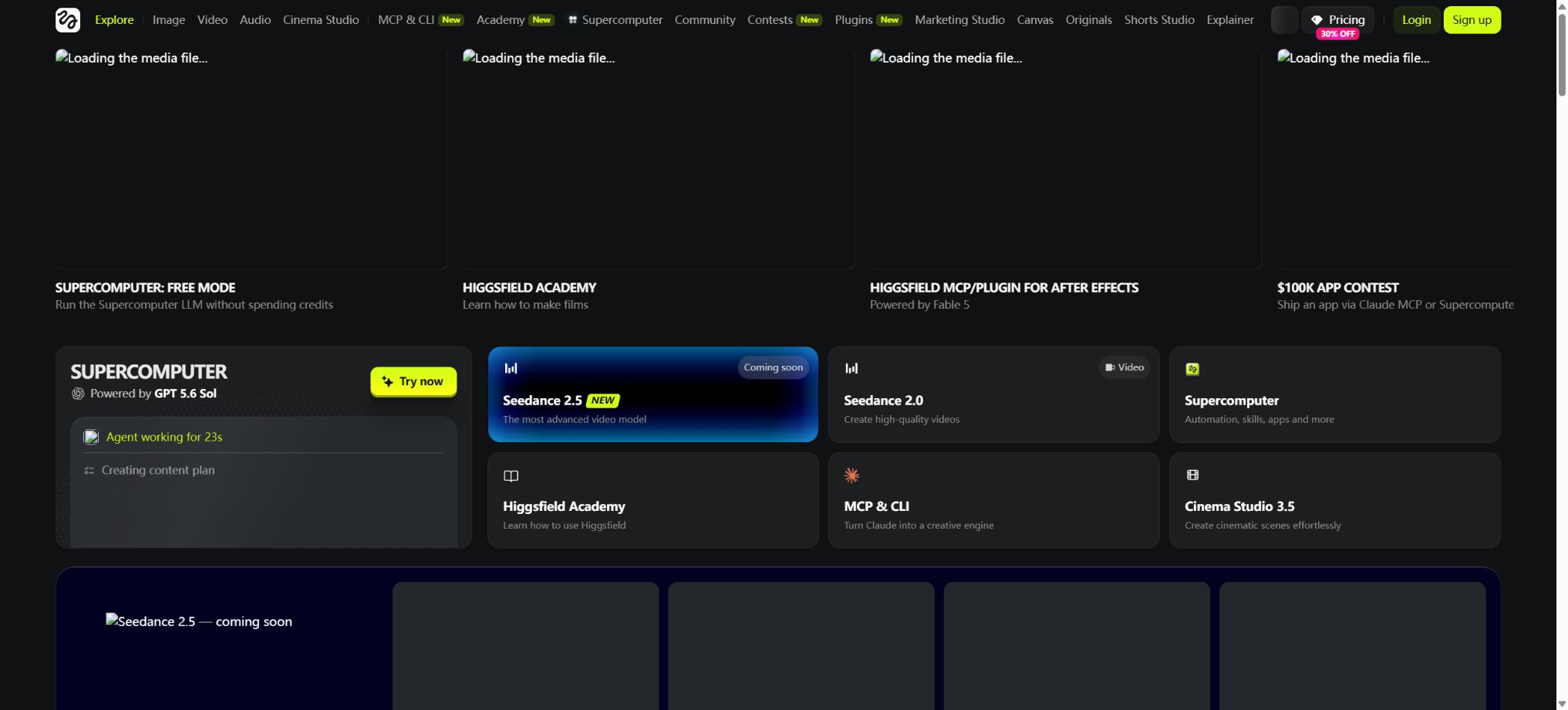Screen dimensions: 1568x710
Task: Go to Shorts Studio in the navbar
Action: point(1159,20)
